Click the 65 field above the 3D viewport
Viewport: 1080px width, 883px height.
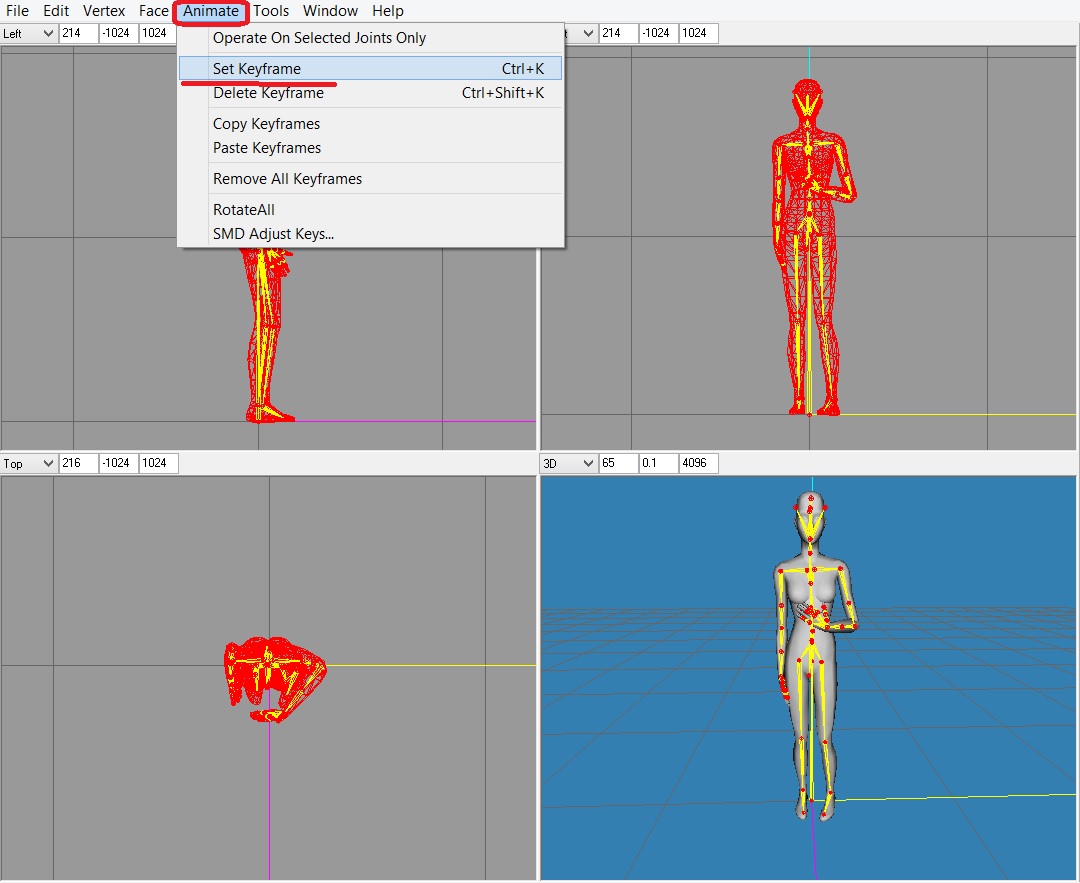pos(617,463)
